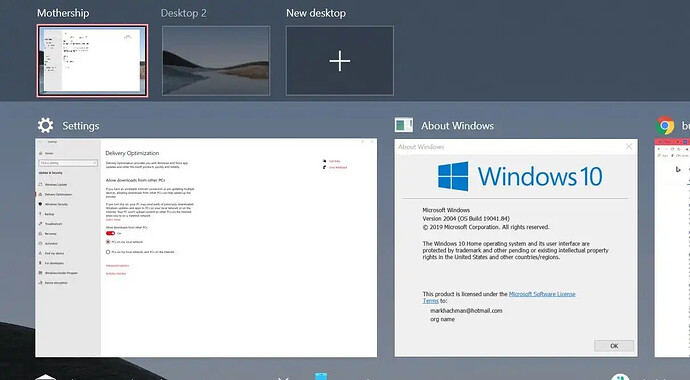Screen dimensions: 690x380
Task: Click the Chrome icon above the browser preview
Action: [x=665, y=125]
